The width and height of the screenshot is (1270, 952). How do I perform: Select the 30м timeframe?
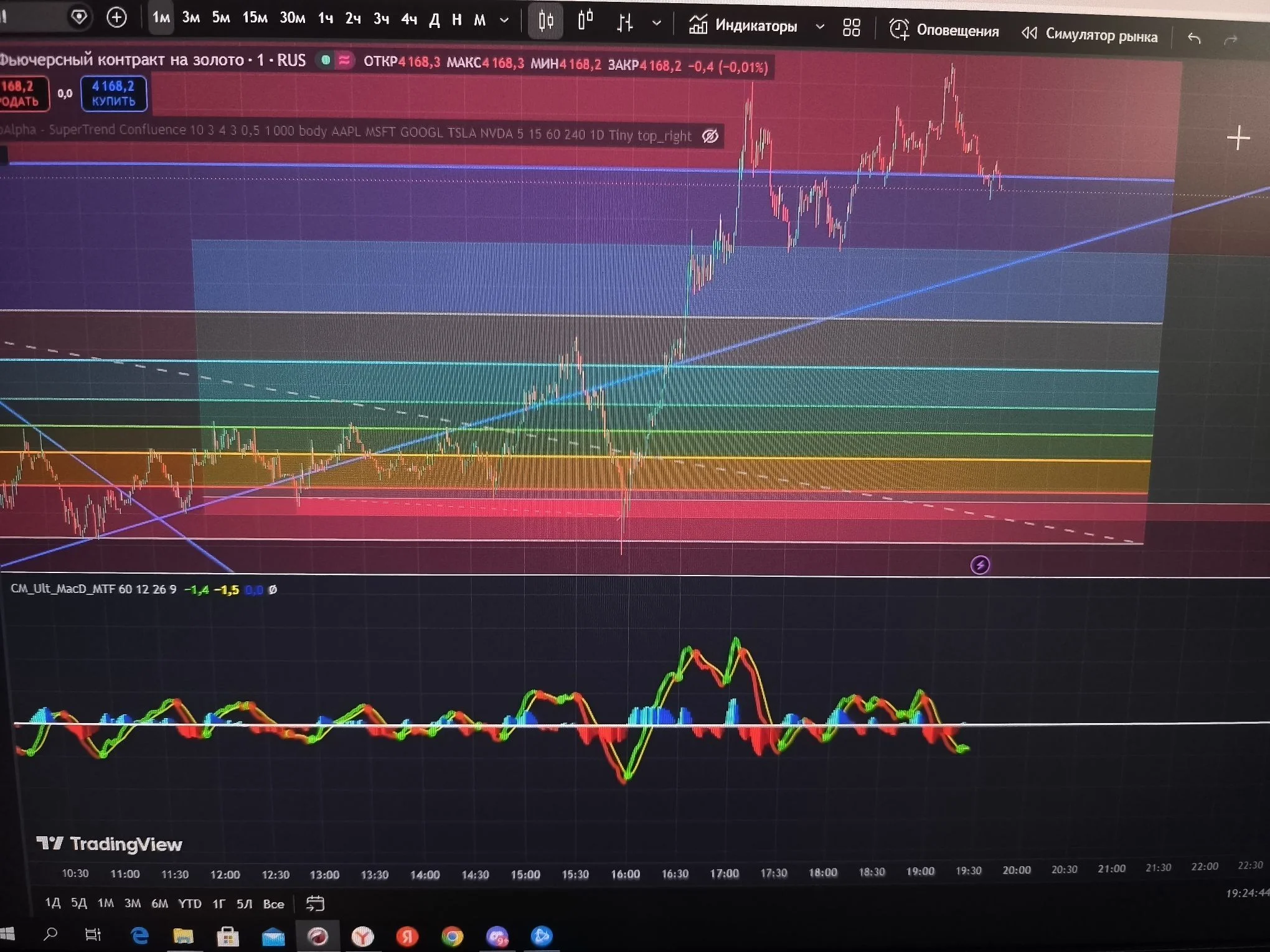coord(292,17)
